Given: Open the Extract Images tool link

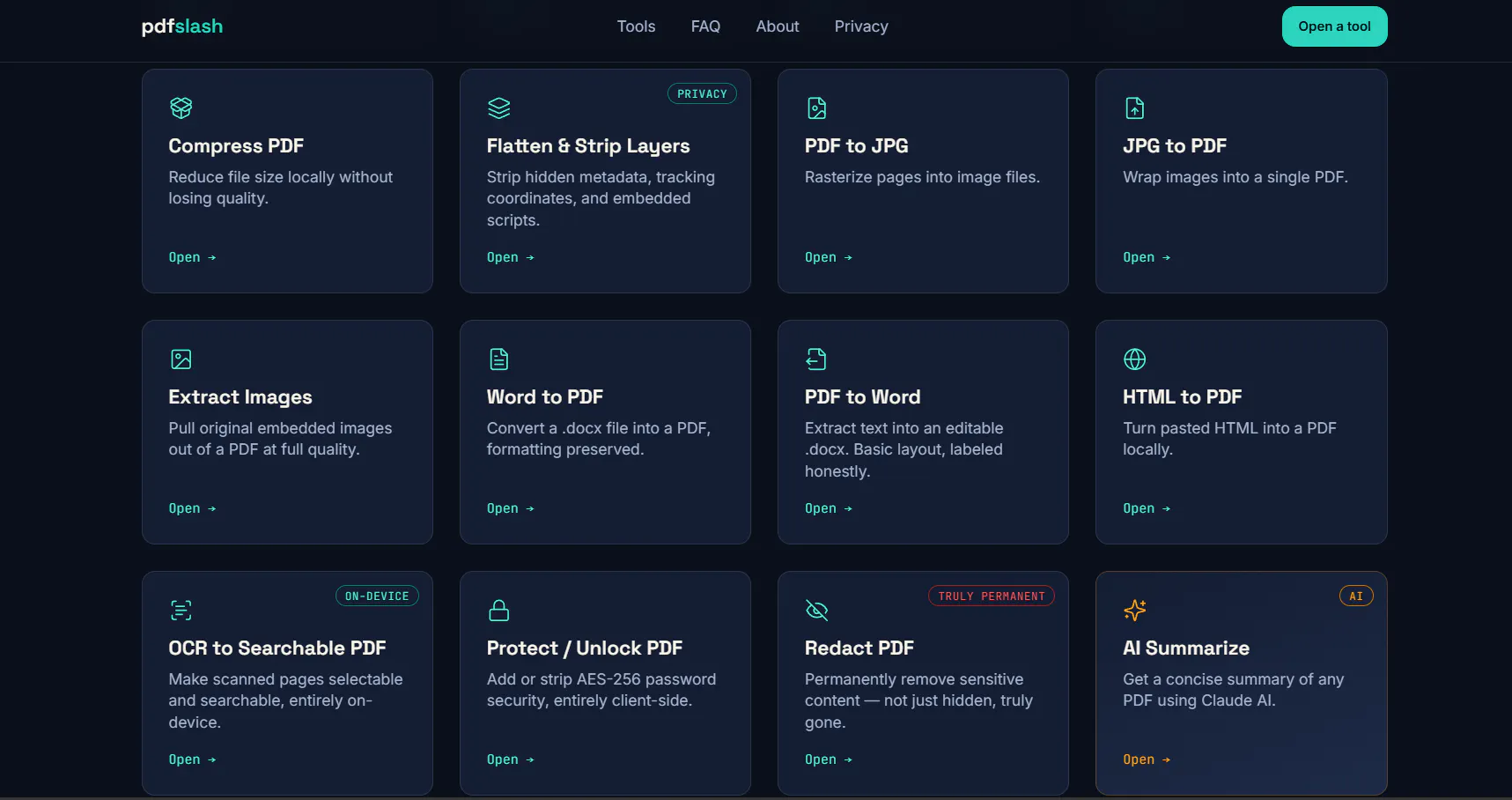Looking at the screenshot, I should point(192,508).
